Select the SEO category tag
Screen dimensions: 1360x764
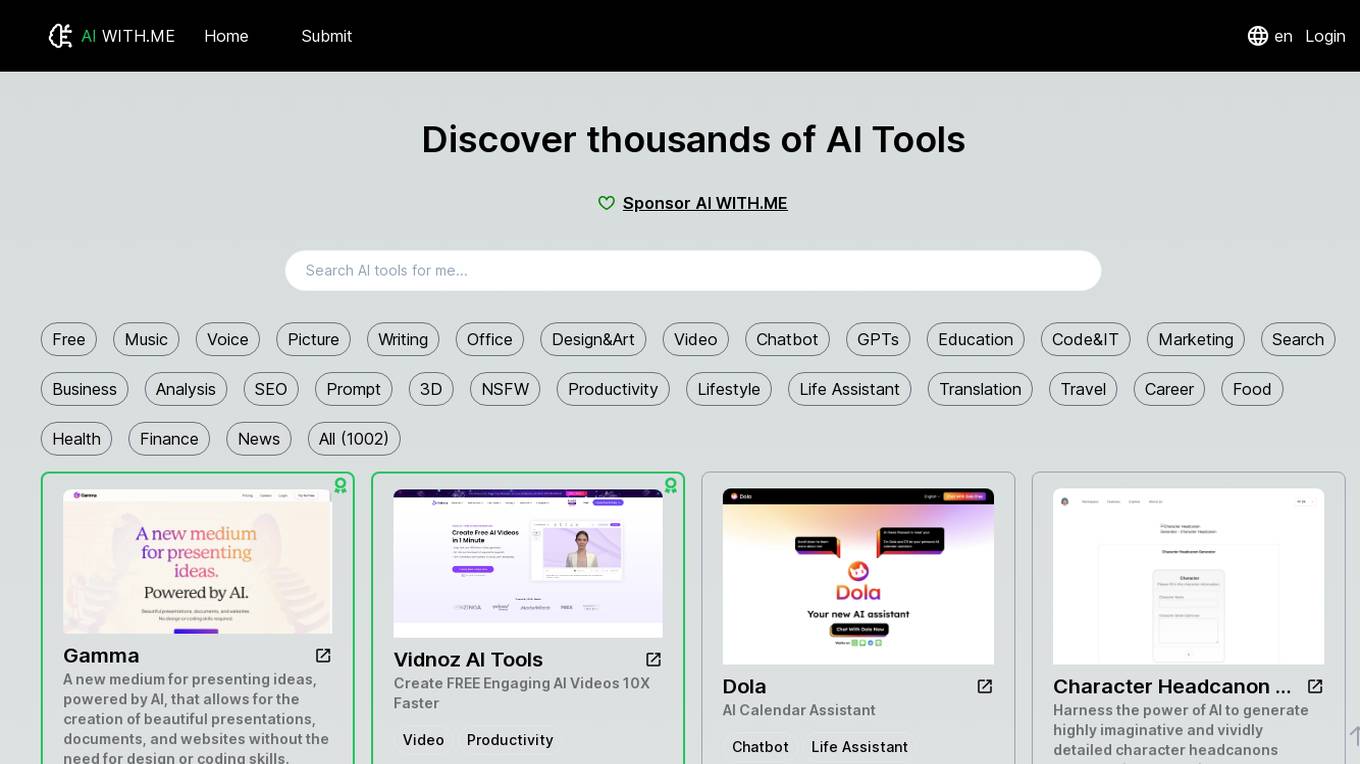pos(271,389)
